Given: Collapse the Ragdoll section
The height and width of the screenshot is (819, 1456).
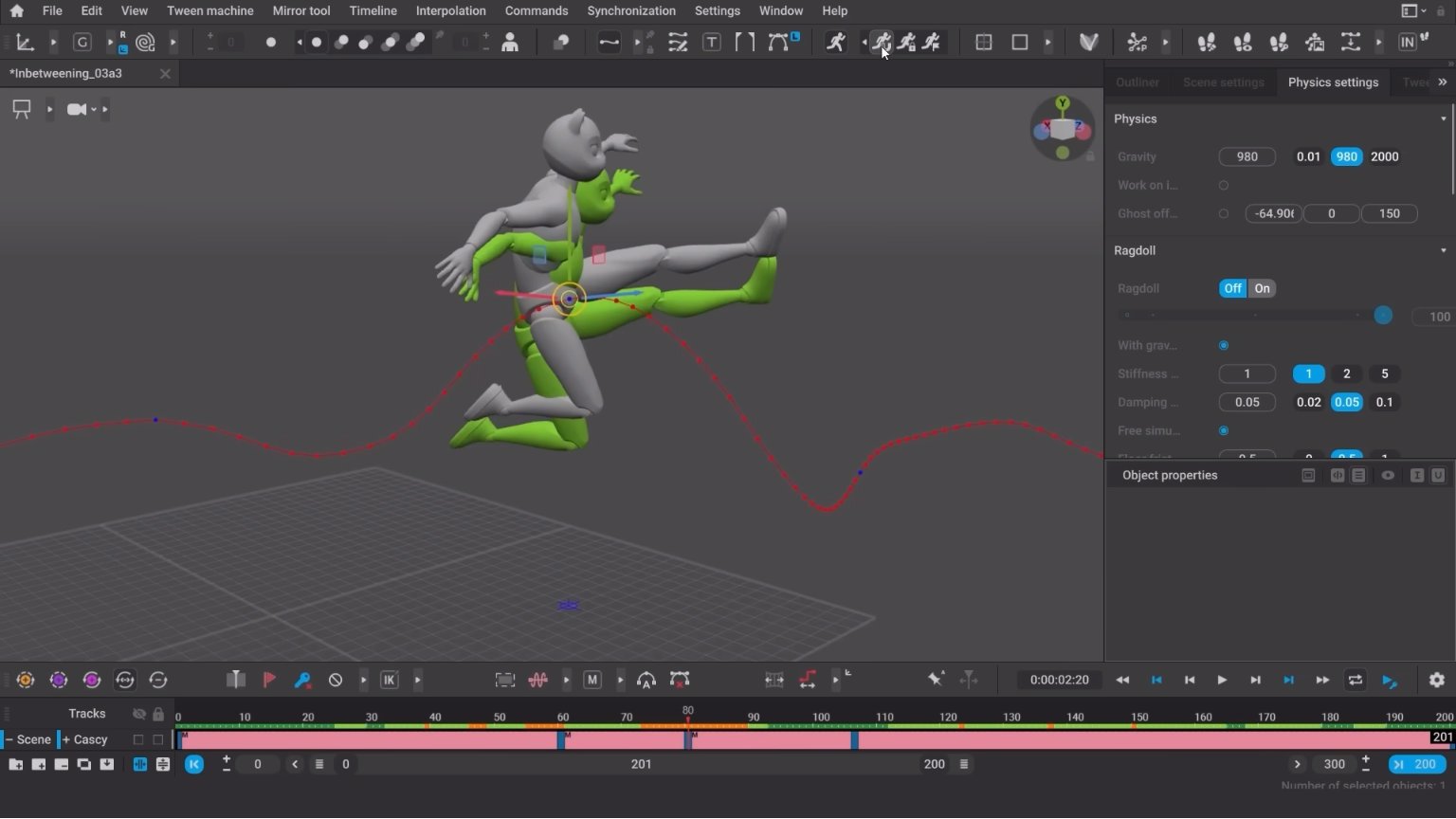Looking at the screenshot, I should click(1444, 251).
